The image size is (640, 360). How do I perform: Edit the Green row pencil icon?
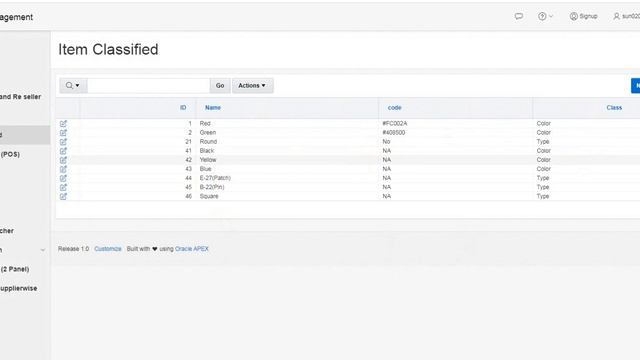tap(63, 132)
